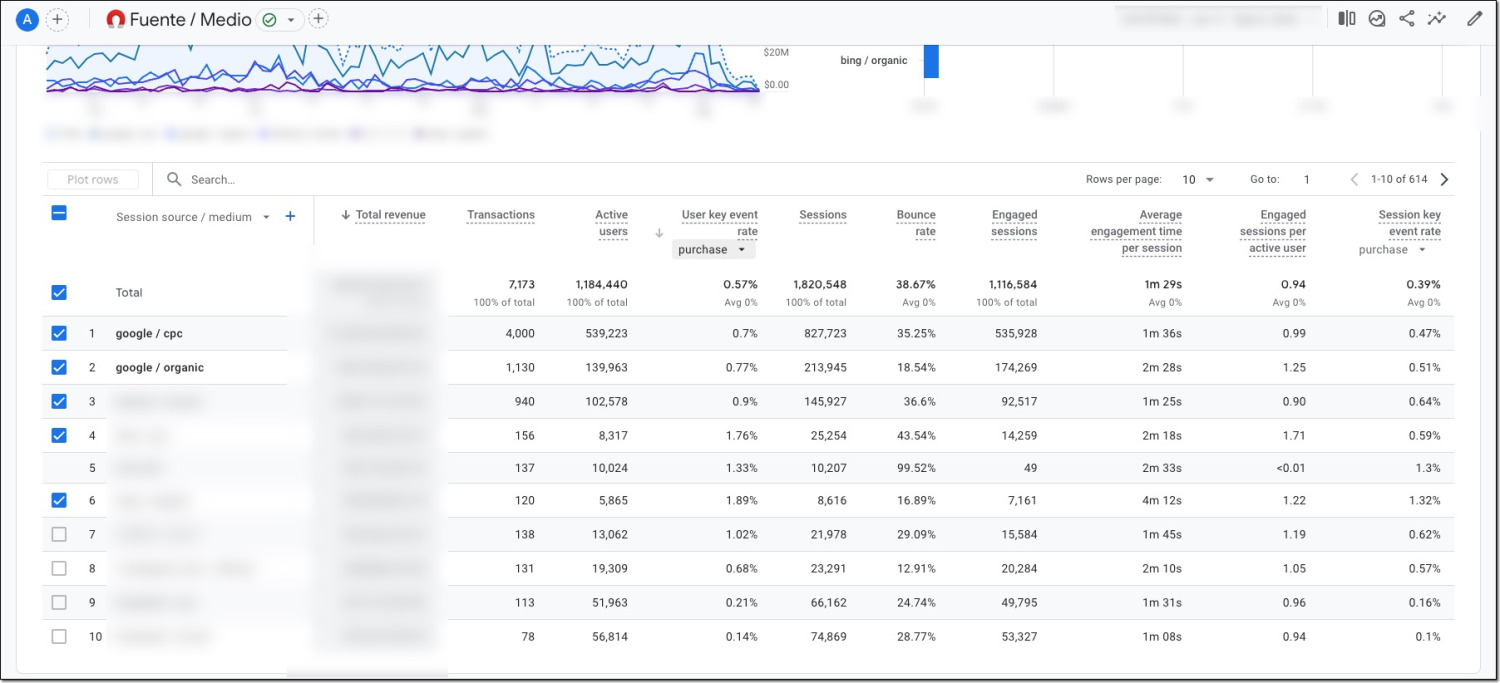Sort by User key event rate header
This screenshot has height=683, width=1500.
(719, 223)
